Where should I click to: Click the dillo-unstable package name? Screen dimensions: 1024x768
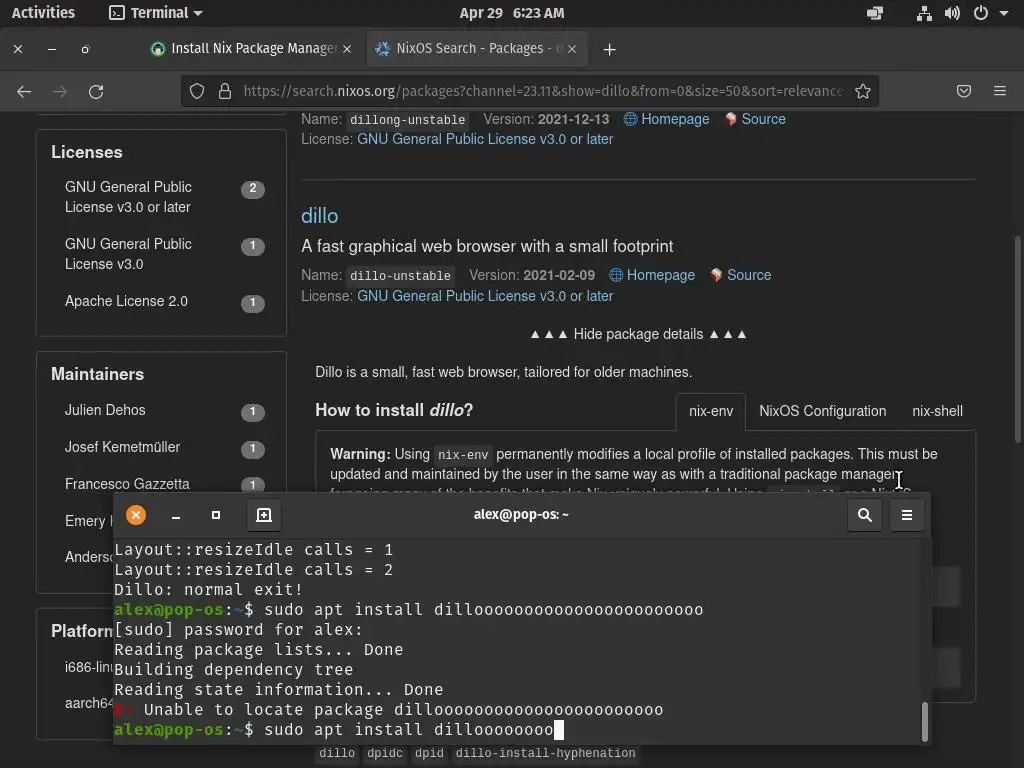pyautogui.click(x=400, y=276)
